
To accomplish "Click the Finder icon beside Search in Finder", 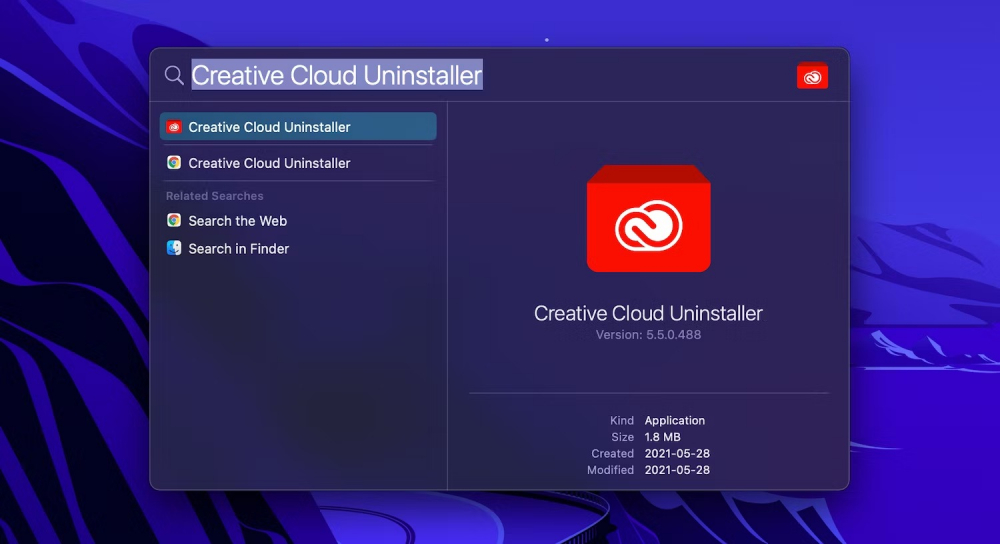I will tap(174, 248).
